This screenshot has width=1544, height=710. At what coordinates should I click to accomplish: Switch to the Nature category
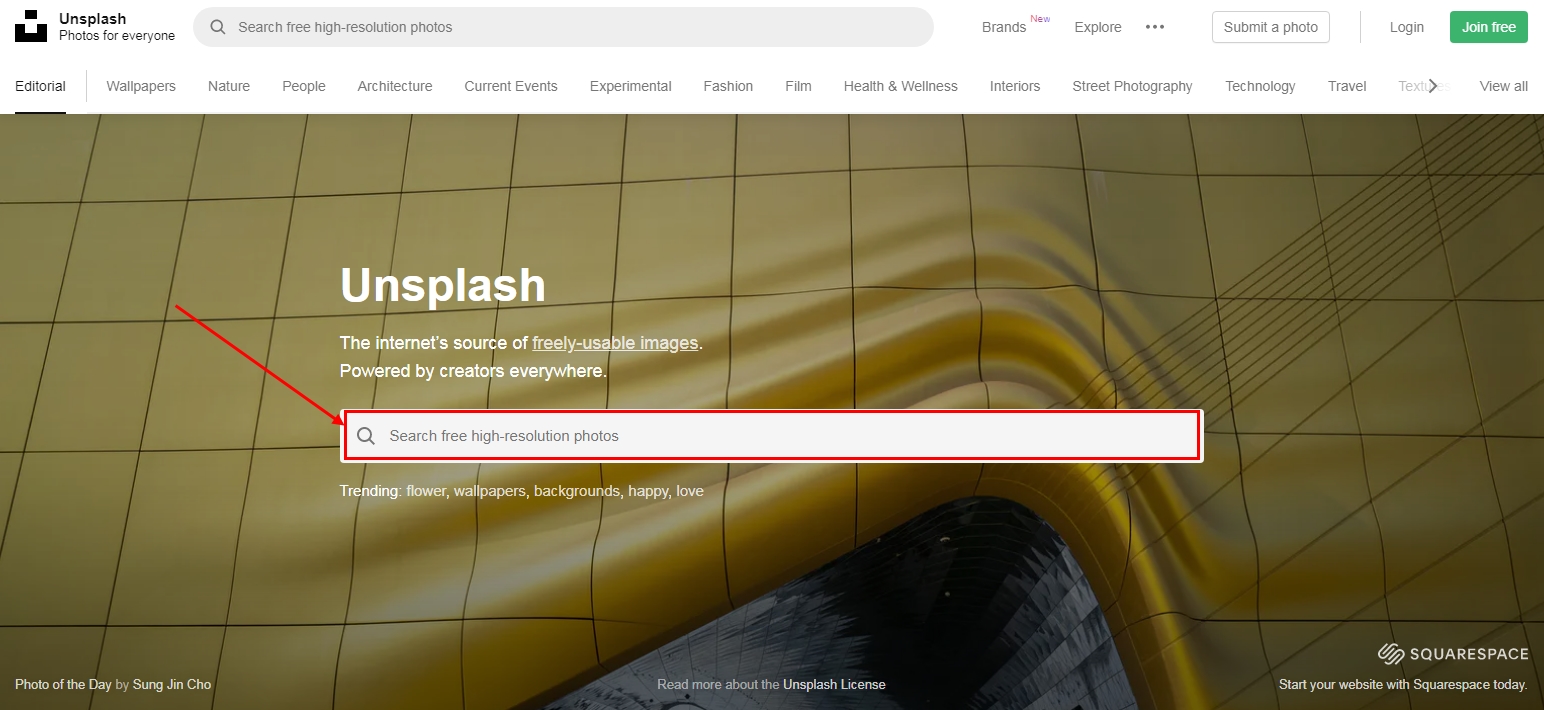pos(229,86)
